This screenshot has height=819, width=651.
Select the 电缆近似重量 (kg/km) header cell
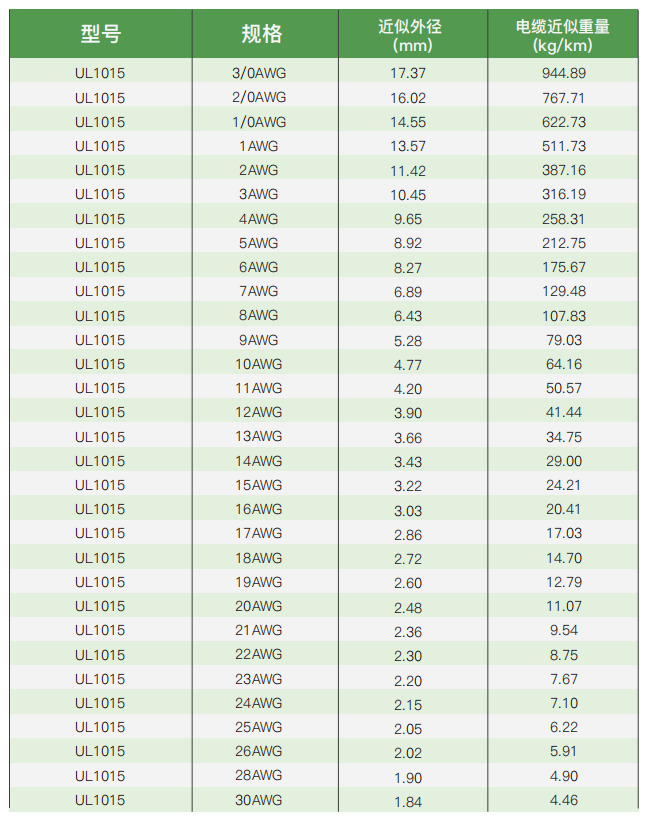(x=562, y=35)
